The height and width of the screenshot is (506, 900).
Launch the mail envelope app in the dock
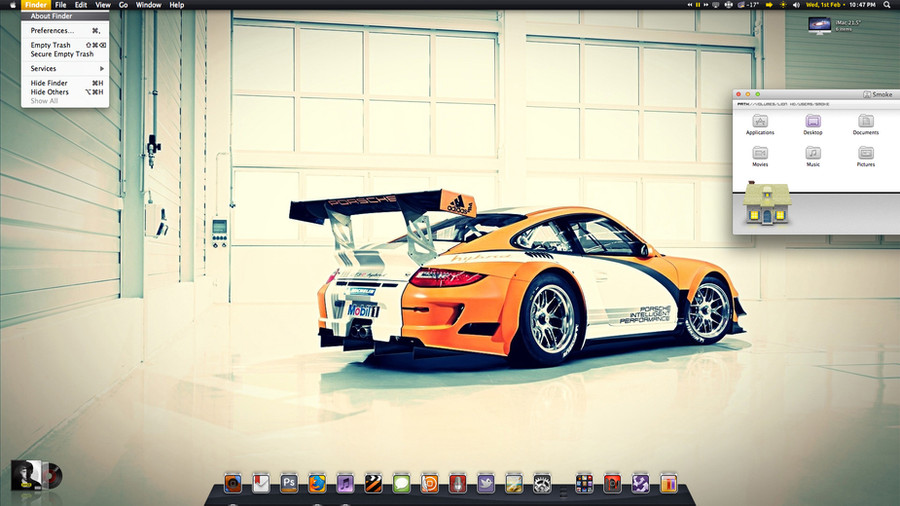[261, 484]
